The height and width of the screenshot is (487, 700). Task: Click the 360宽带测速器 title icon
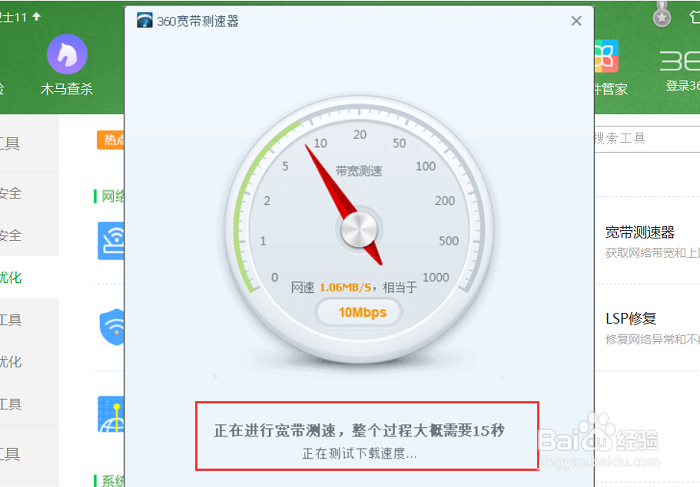pos(145,21)
